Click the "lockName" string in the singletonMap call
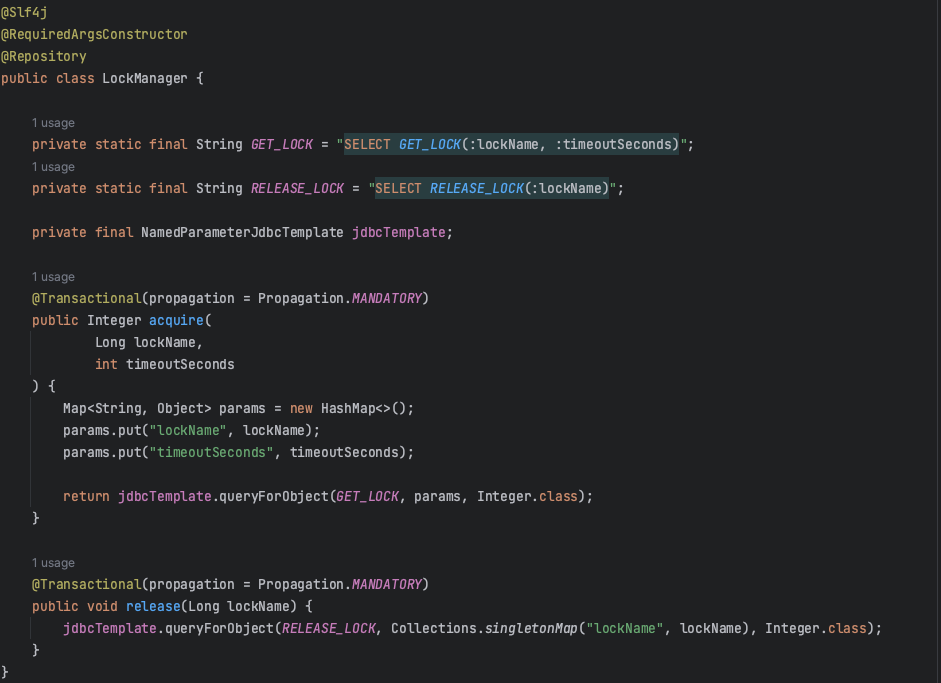941x683 pixels. [625, 628]
